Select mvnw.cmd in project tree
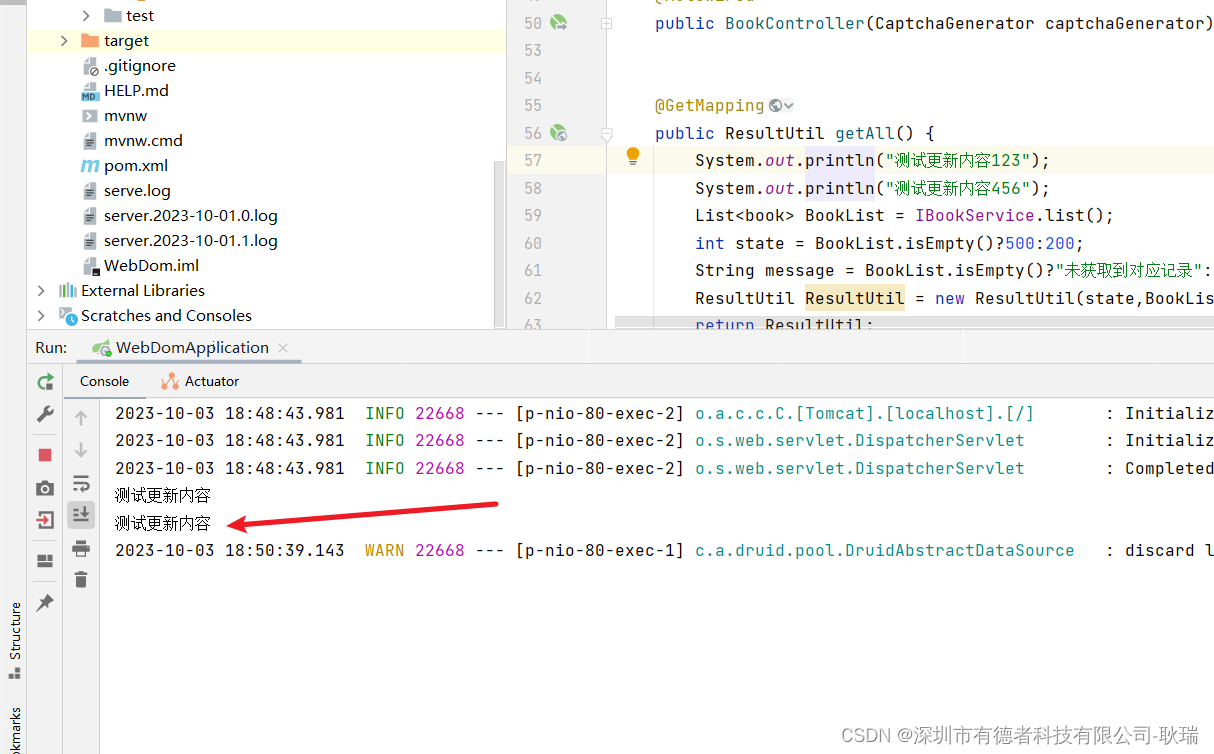This screenshot has width=1214, height=754. [143, 140]
